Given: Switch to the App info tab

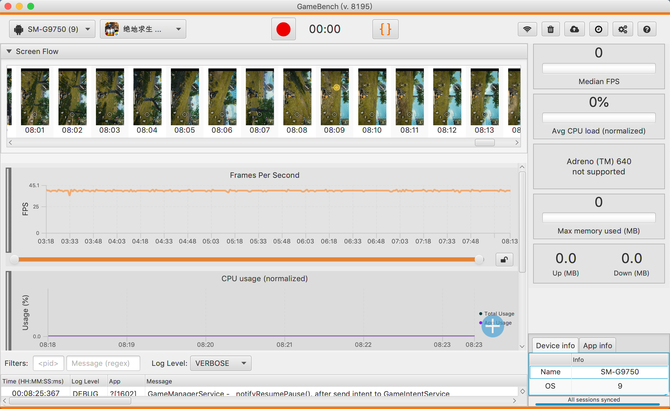Looking at the screenshot, I should pyautogui.click(x=597, y=345).
